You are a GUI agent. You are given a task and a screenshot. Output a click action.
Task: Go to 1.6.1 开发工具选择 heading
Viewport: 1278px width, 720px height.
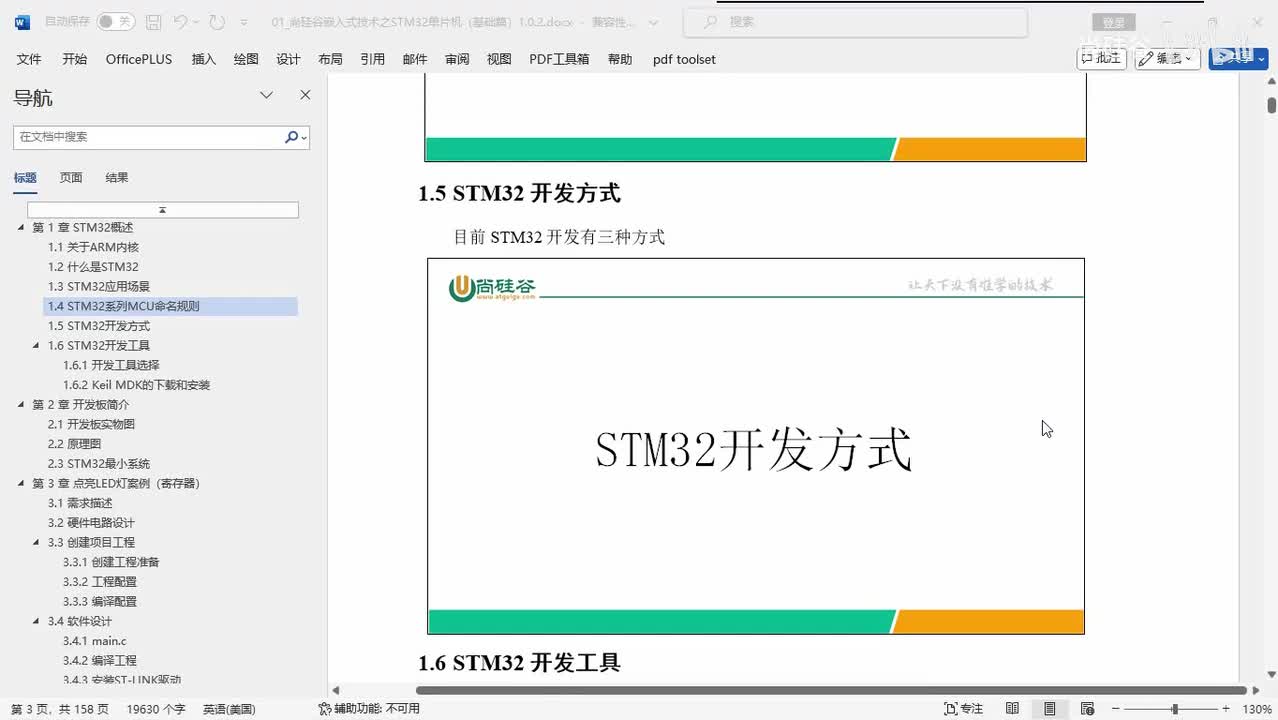[111, 365]
